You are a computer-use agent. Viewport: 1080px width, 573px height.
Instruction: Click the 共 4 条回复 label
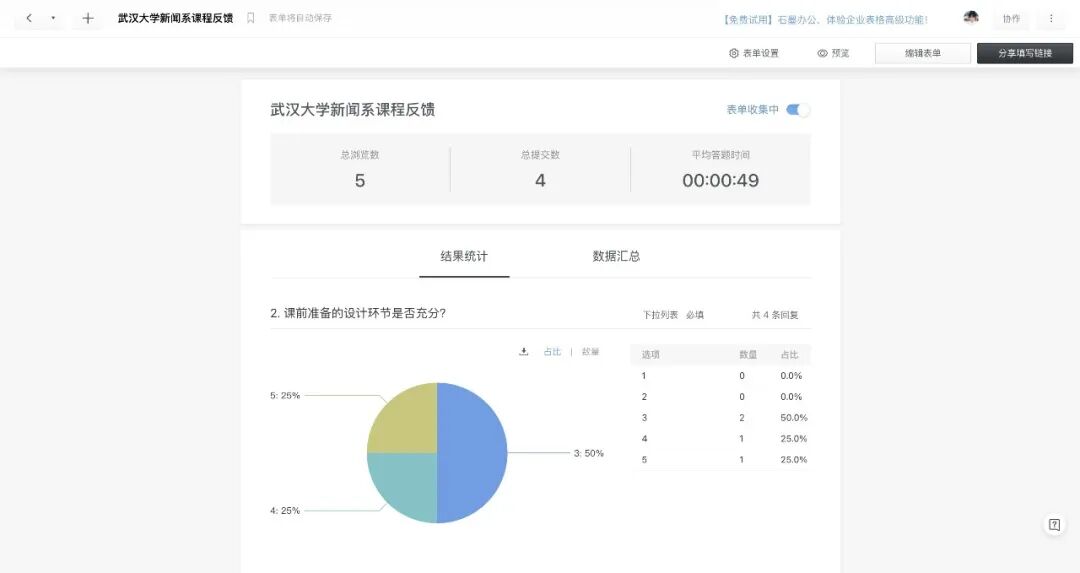pyautogui.click(x=775, y=315)
